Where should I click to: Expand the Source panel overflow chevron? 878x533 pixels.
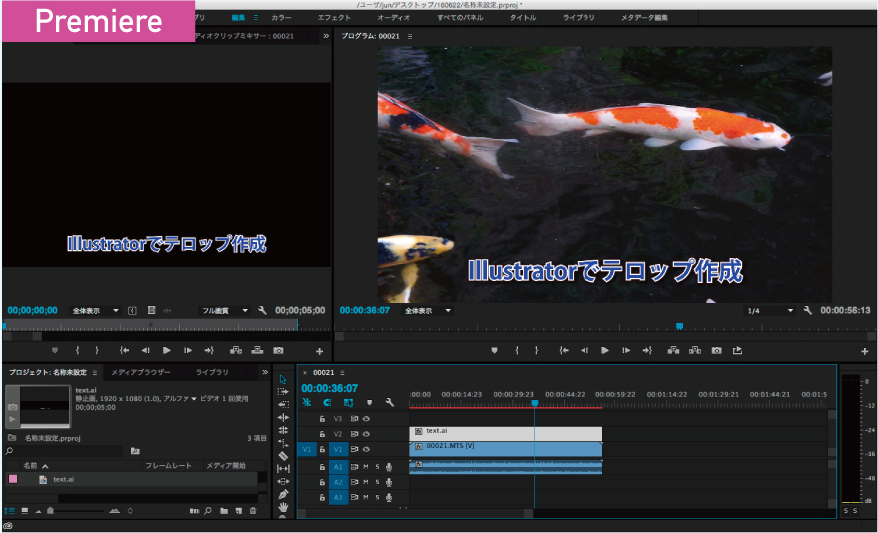click(x=326, y=36)
